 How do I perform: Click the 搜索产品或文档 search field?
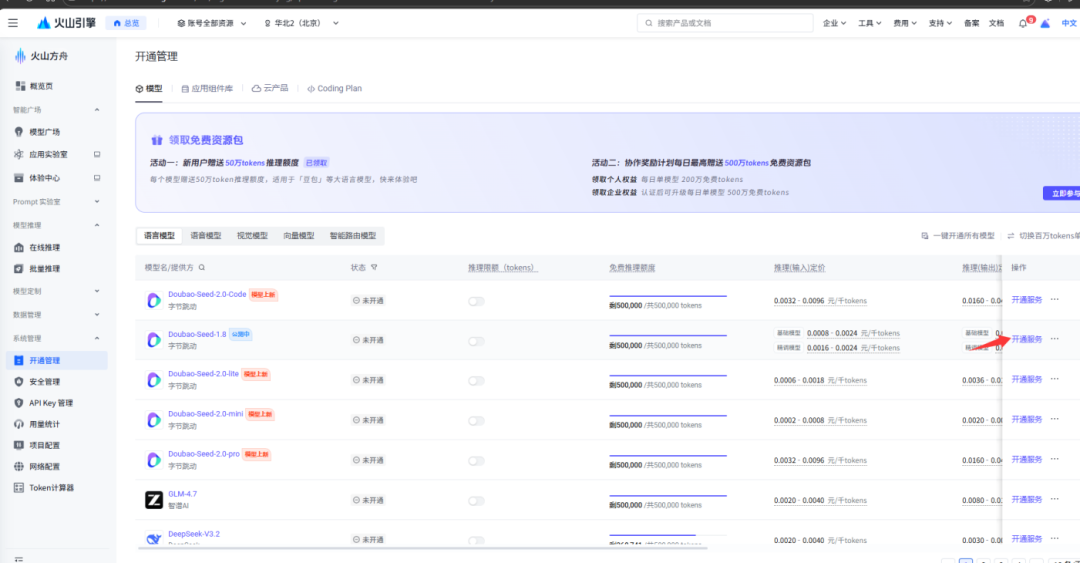(725, 23)
